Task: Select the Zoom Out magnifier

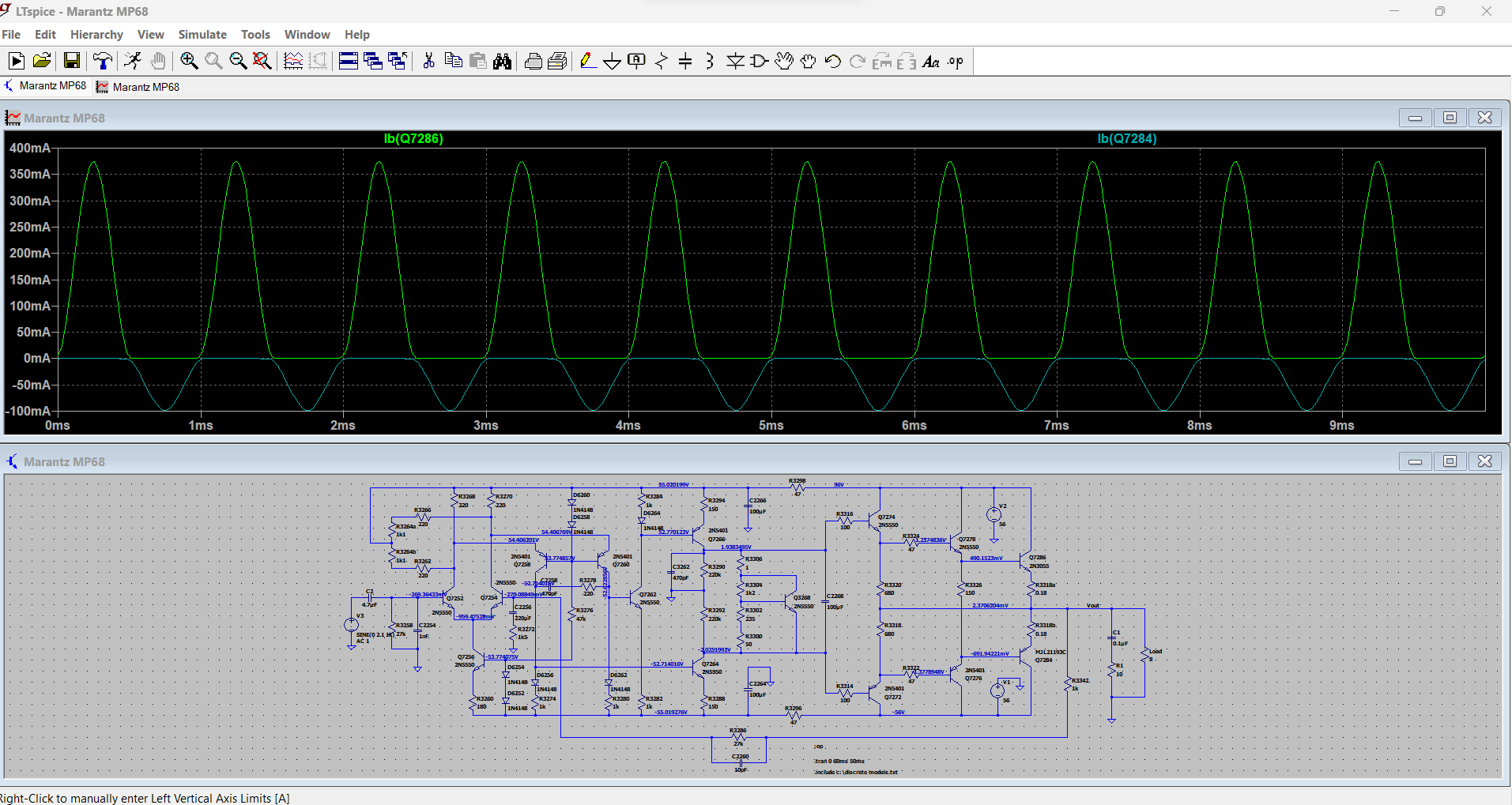Action: (x=238, y=62)
